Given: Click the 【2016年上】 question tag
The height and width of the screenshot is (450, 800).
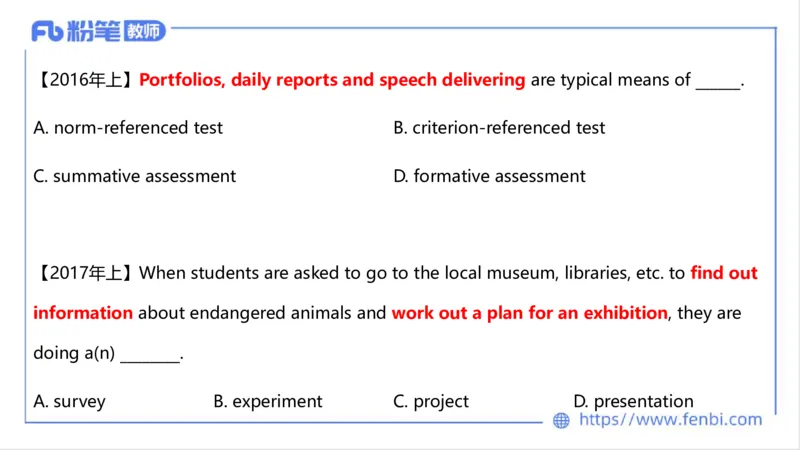Looking at the screenshot, I should [85, 80].
